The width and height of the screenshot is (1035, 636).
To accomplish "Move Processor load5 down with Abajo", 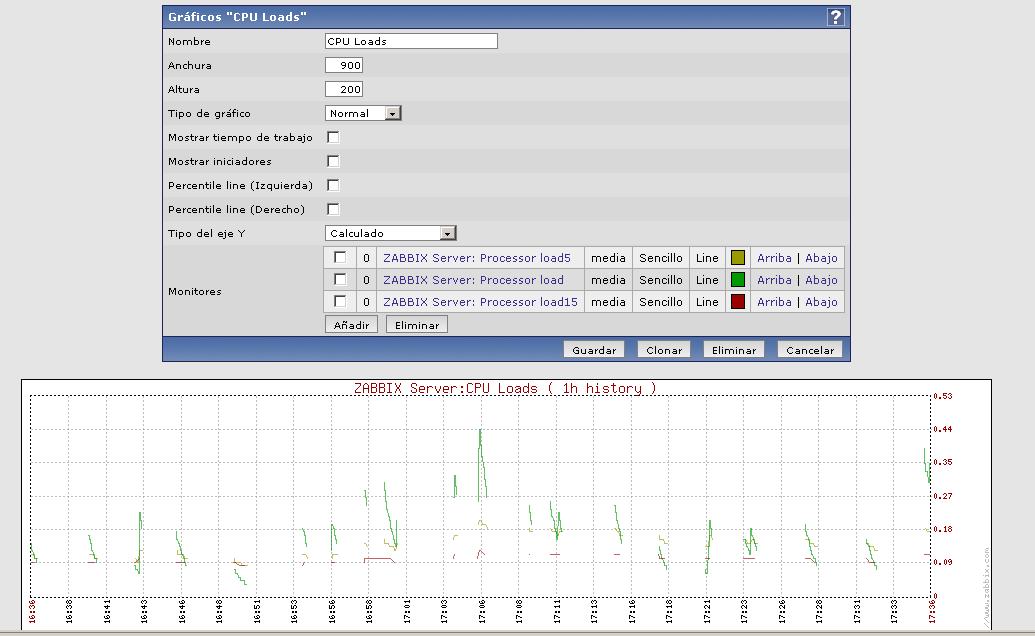I will (x=821, y=258).
